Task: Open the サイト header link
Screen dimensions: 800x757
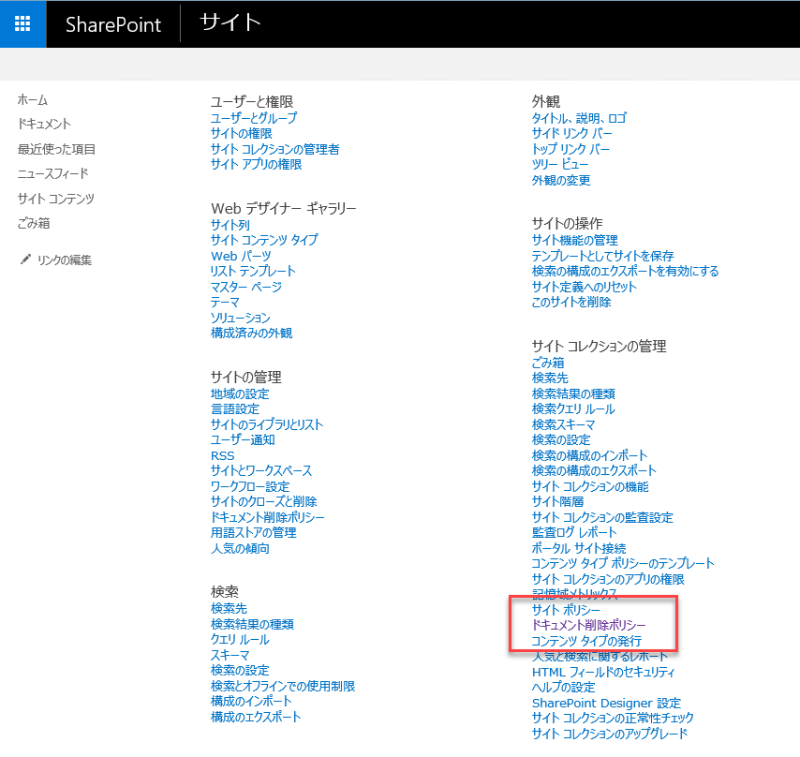Action: (230, 23)
